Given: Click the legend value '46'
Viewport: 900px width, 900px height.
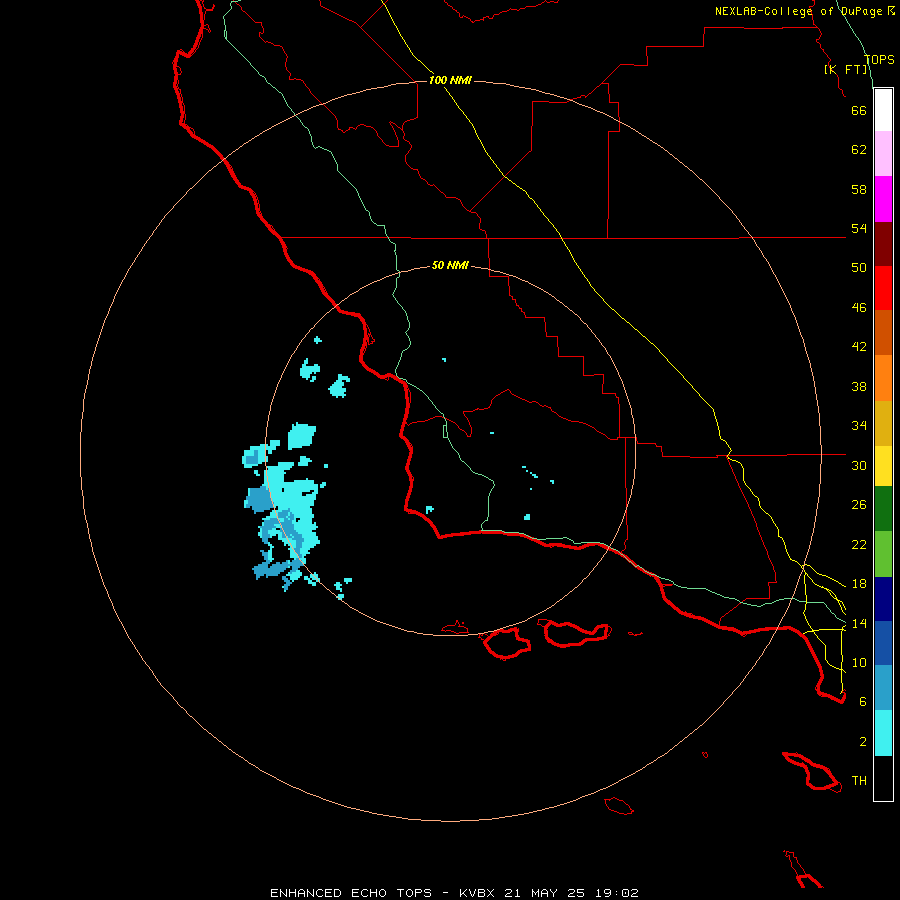Looking at the screenshot, I should point(859,307).
